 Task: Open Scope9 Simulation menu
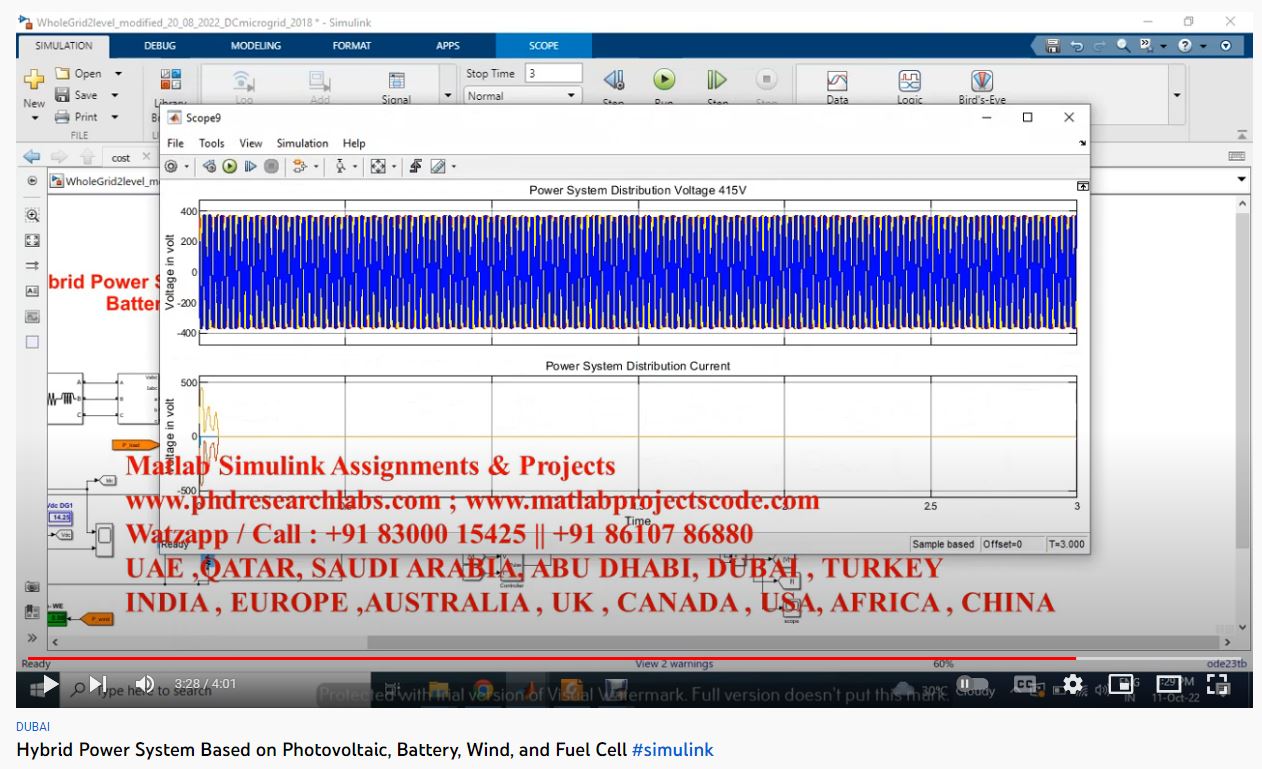pos(302,143)
